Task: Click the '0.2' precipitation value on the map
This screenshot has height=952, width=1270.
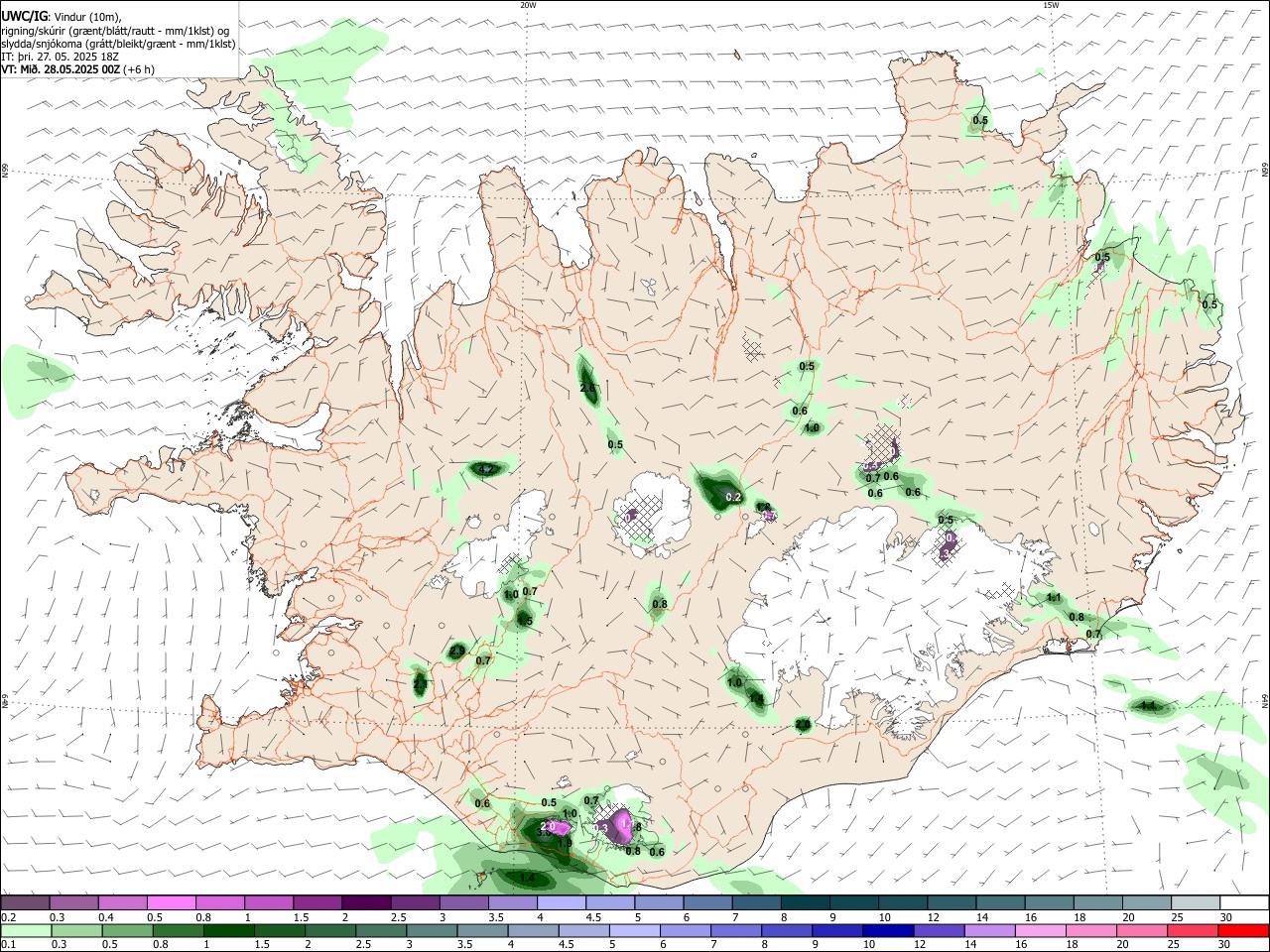Action: (x=734, y=497)
